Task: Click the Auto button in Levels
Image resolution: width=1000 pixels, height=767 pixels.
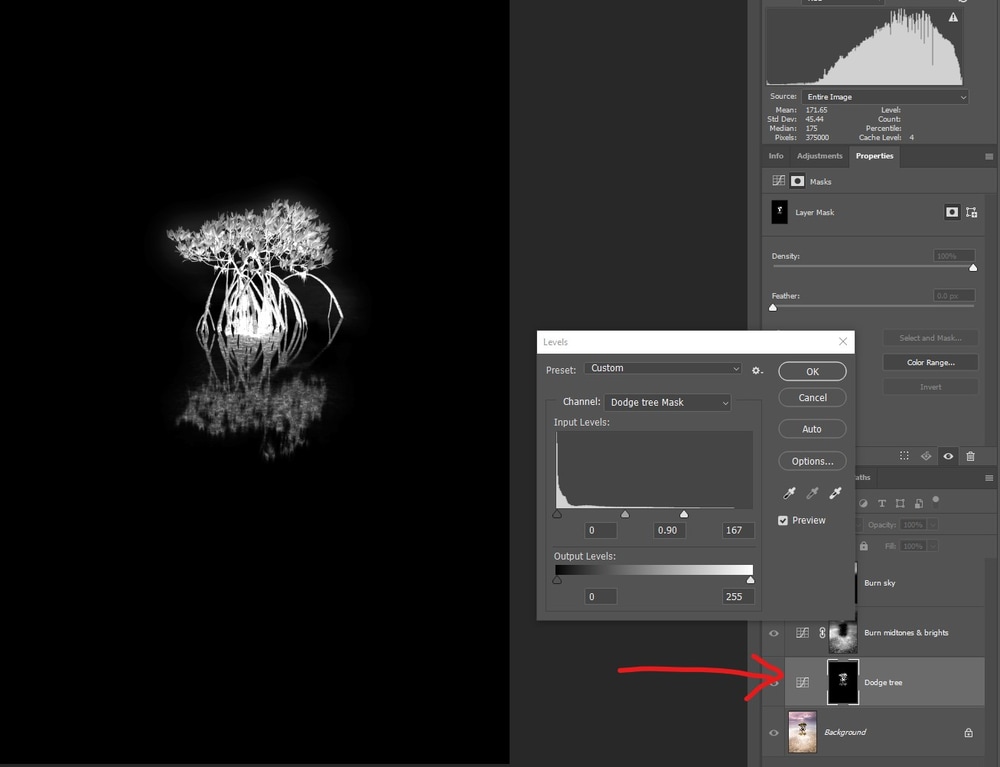Action: coord(812,429)
